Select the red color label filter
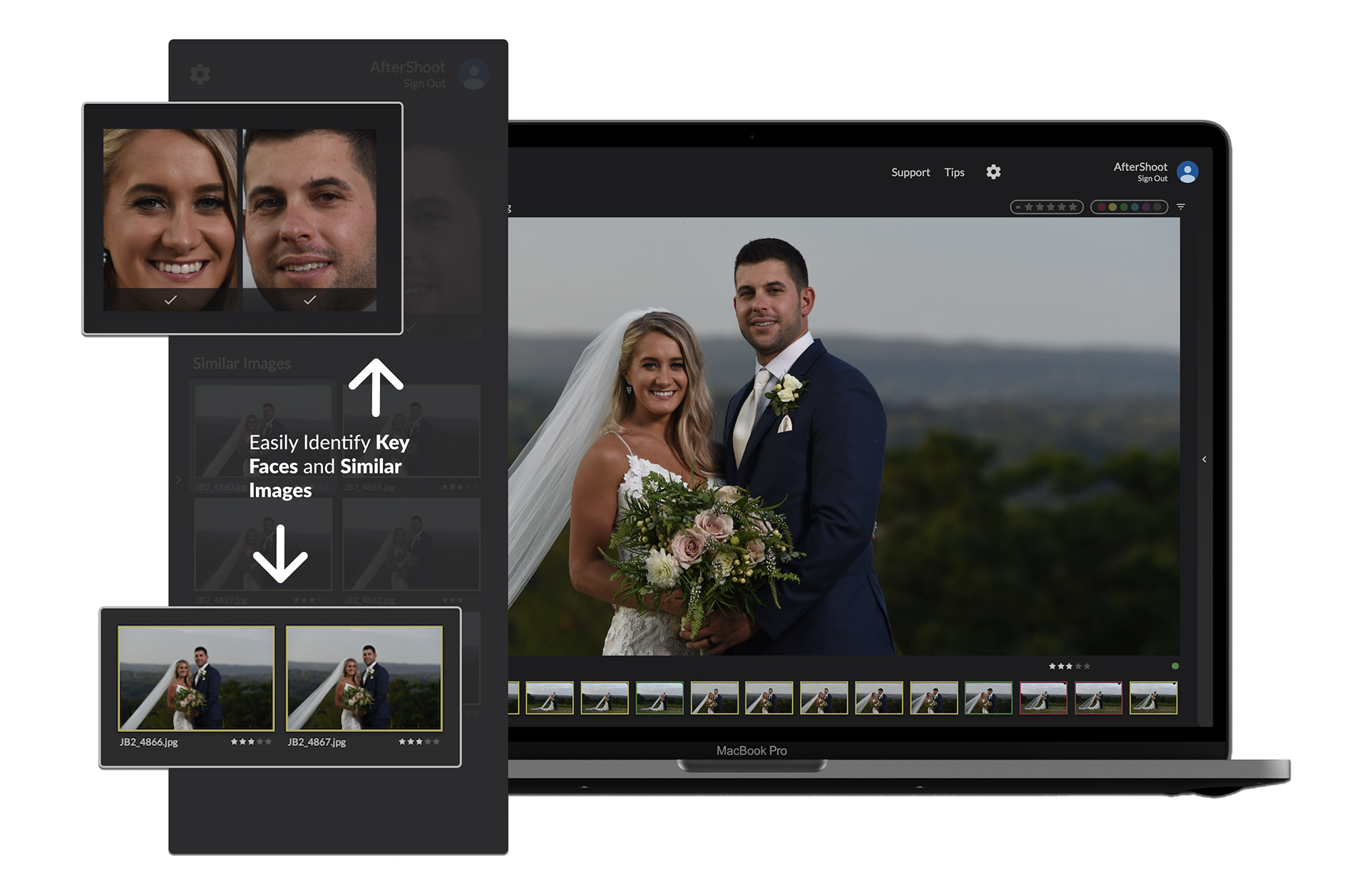 pos(1102,207)
